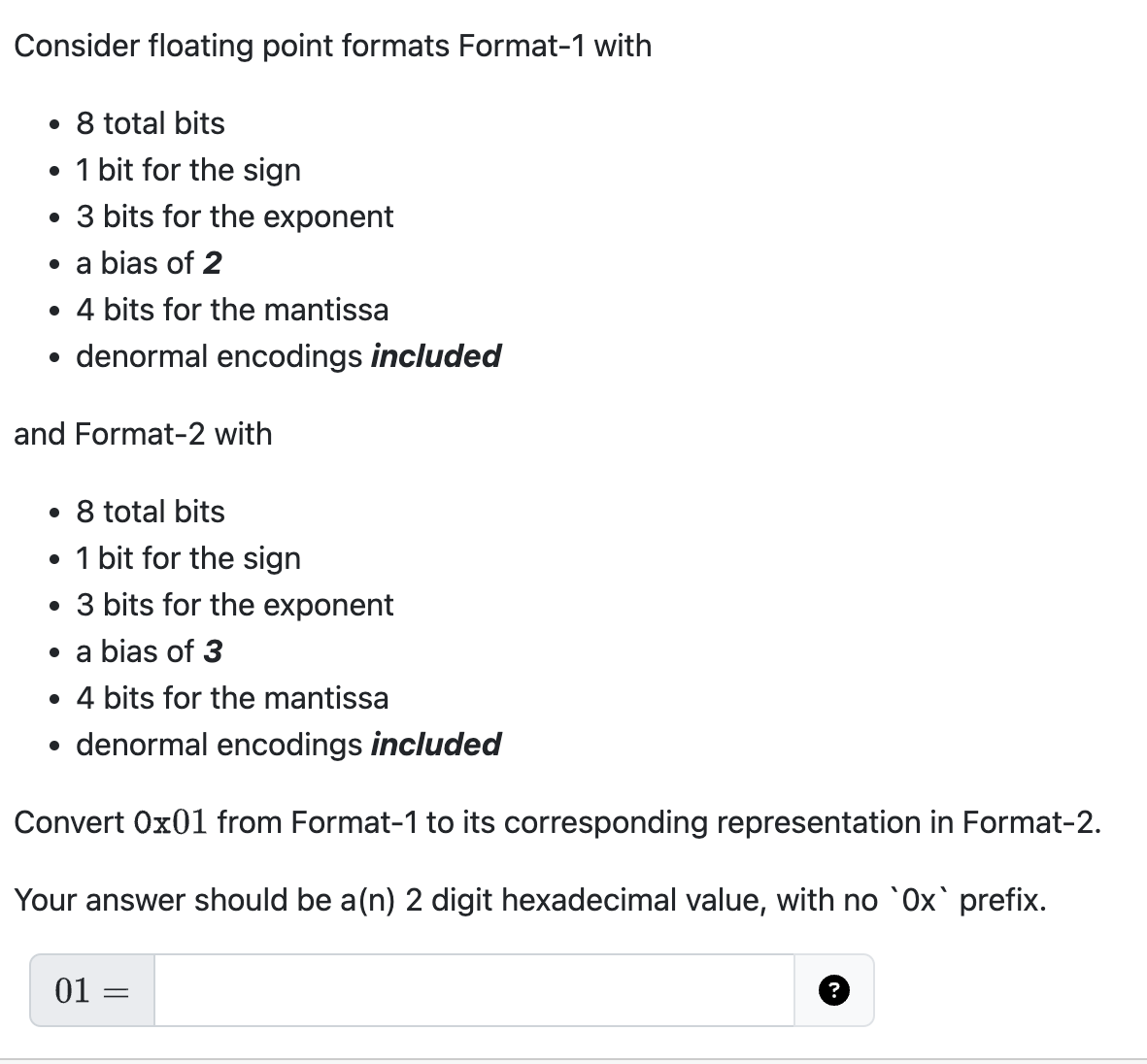The height and width of the screenshot is (1064, 1147).
Task: Click the denormal encodings bullet under Format-2
Action: point(287,745)
